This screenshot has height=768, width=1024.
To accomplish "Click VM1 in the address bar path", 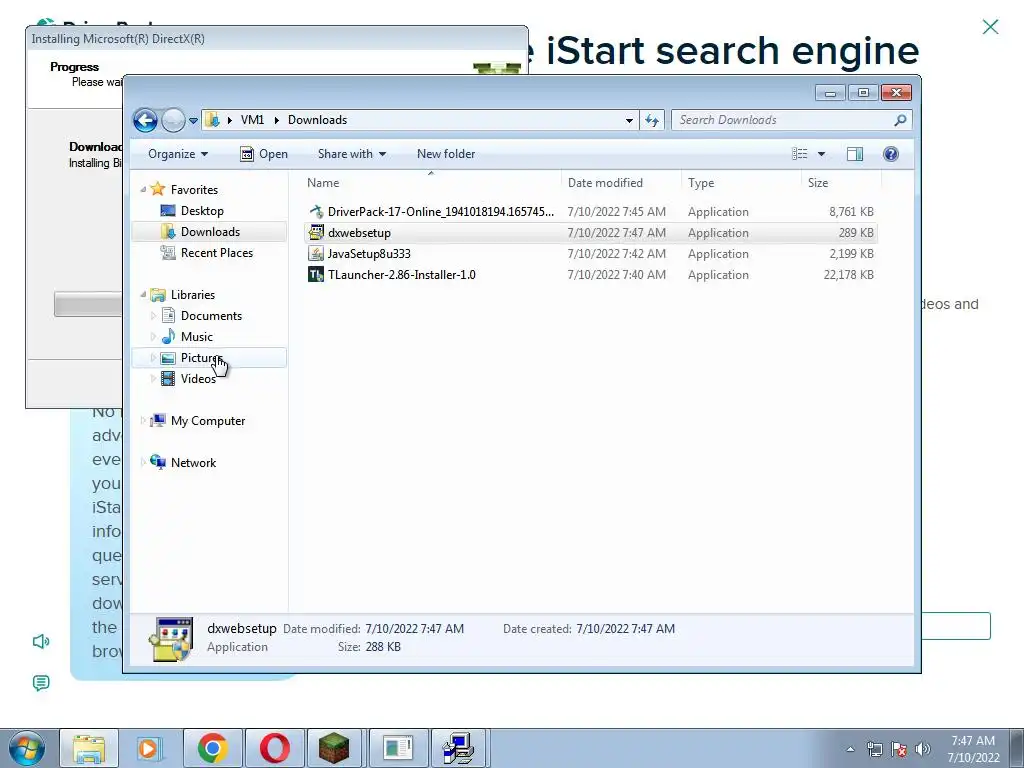I will (x=252, y=120).
